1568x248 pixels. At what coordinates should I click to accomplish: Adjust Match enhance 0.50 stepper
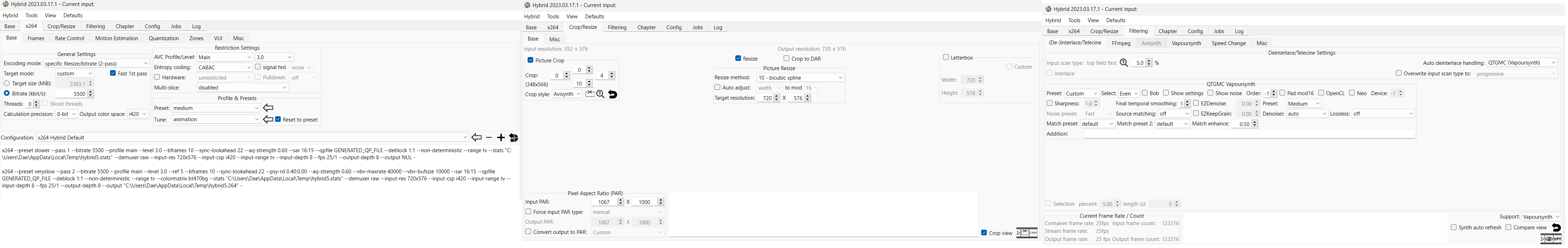pos(1255,124)
